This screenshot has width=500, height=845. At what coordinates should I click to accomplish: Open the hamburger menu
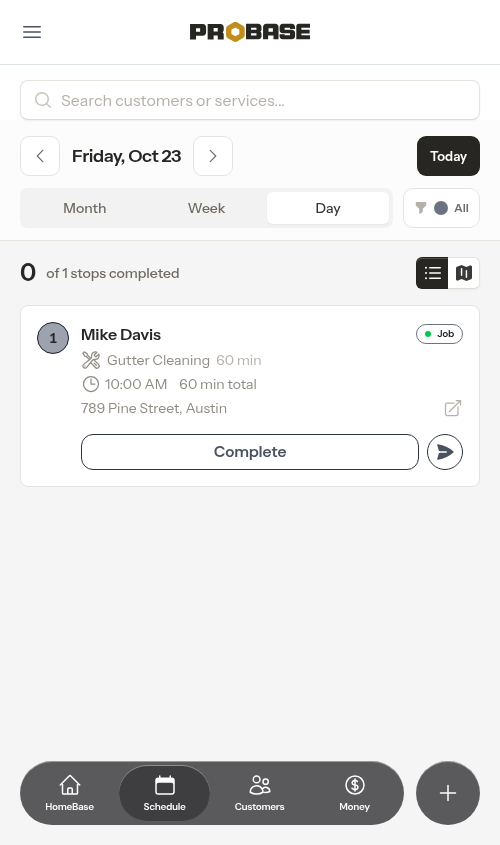coord(32,32)
